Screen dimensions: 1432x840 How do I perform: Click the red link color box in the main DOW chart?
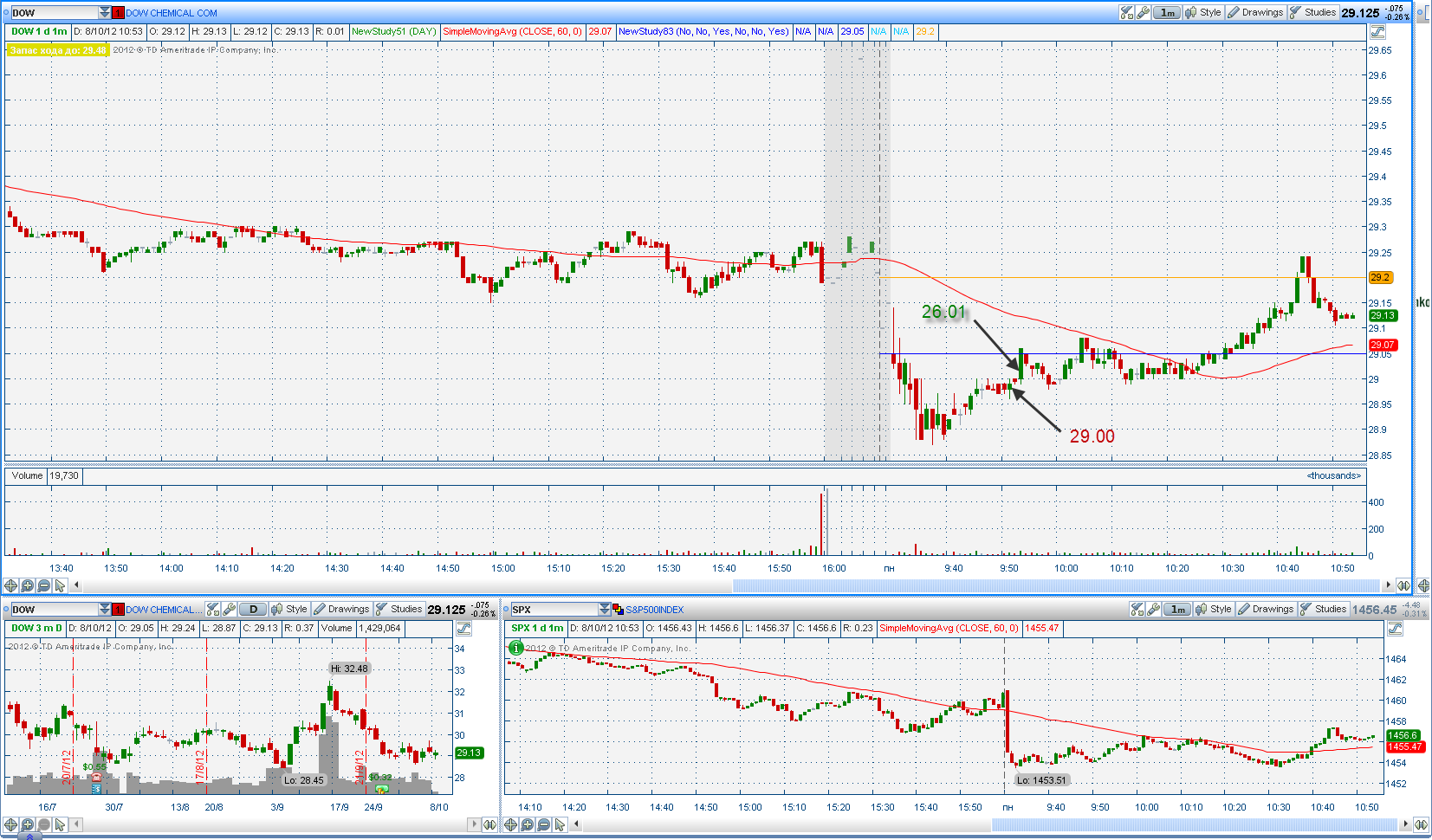point(119,13)
